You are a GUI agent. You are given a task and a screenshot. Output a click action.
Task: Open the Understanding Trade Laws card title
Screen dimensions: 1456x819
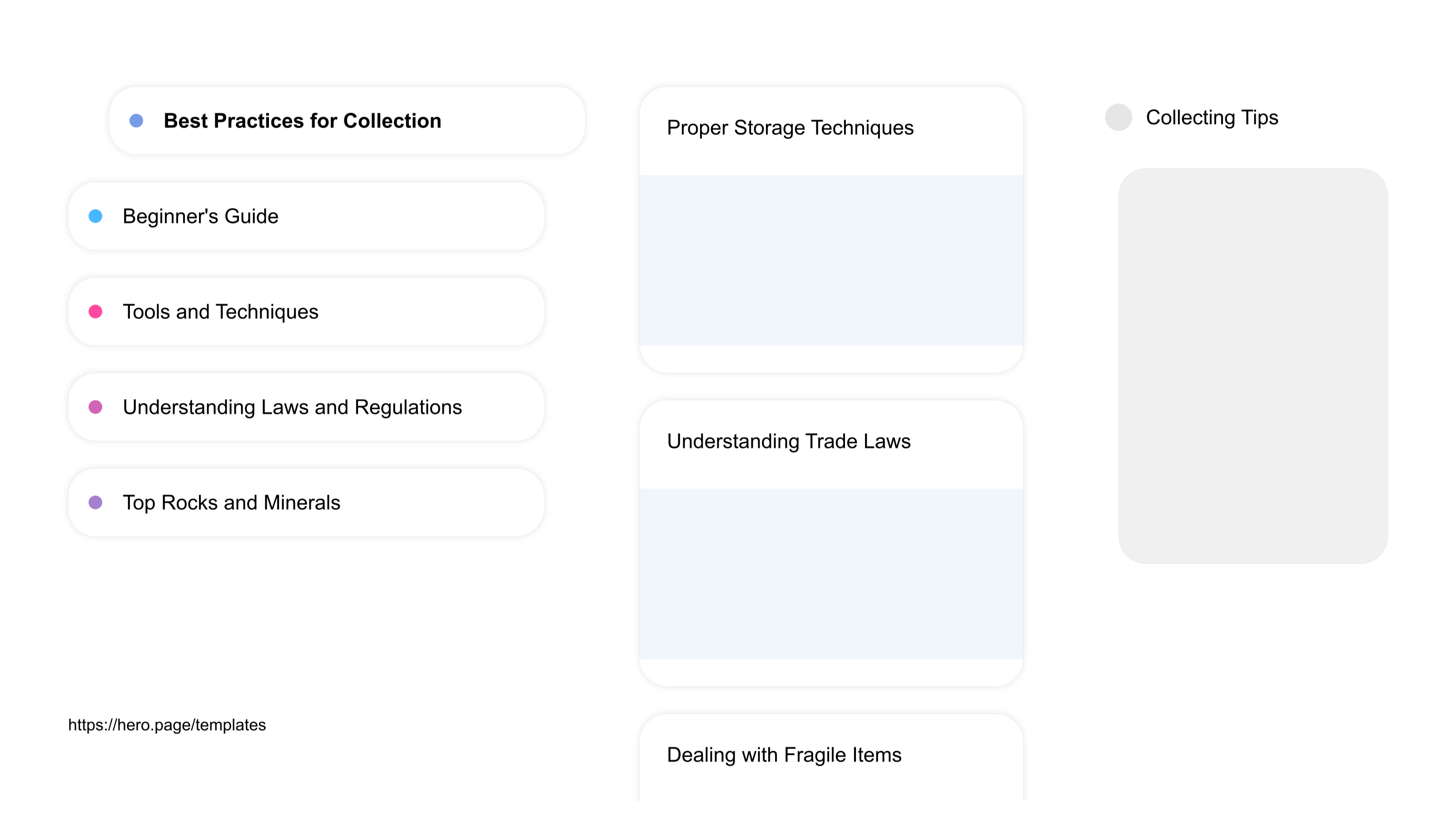[789, 441]
